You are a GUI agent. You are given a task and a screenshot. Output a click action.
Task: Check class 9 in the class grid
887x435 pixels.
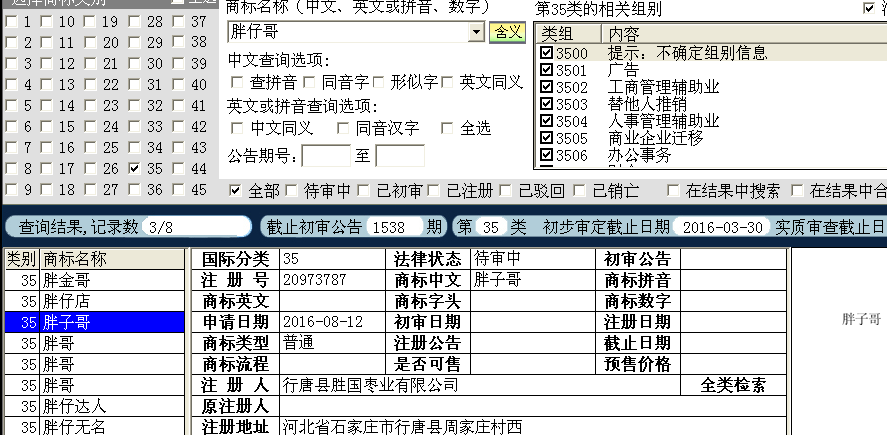point(11,189)
